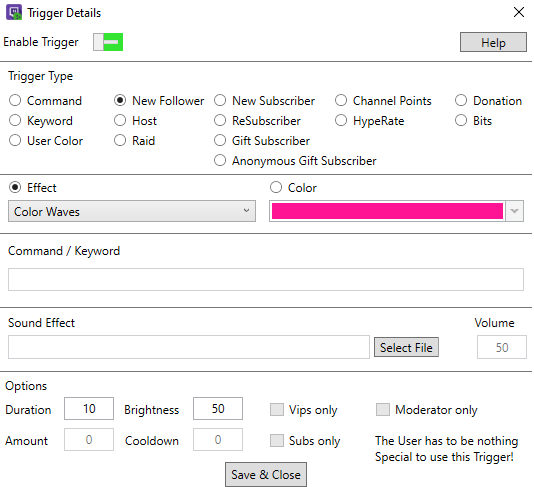Open the Help button

click(493, 42)
